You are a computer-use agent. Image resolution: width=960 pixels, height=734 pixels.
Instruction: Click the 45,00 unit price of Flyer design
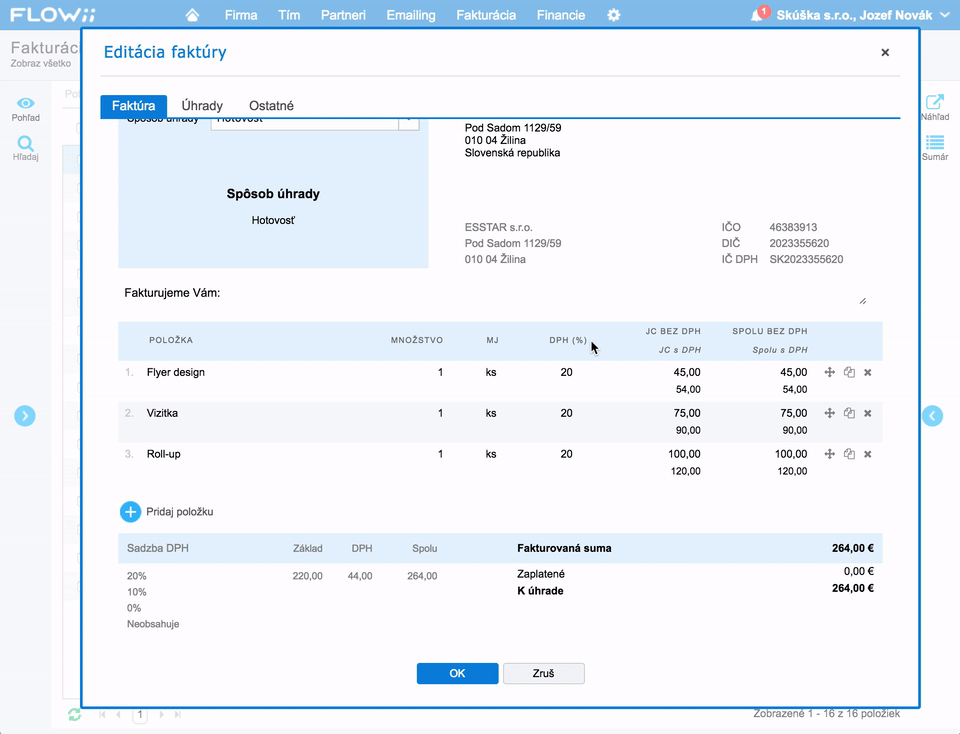(687, 372)
